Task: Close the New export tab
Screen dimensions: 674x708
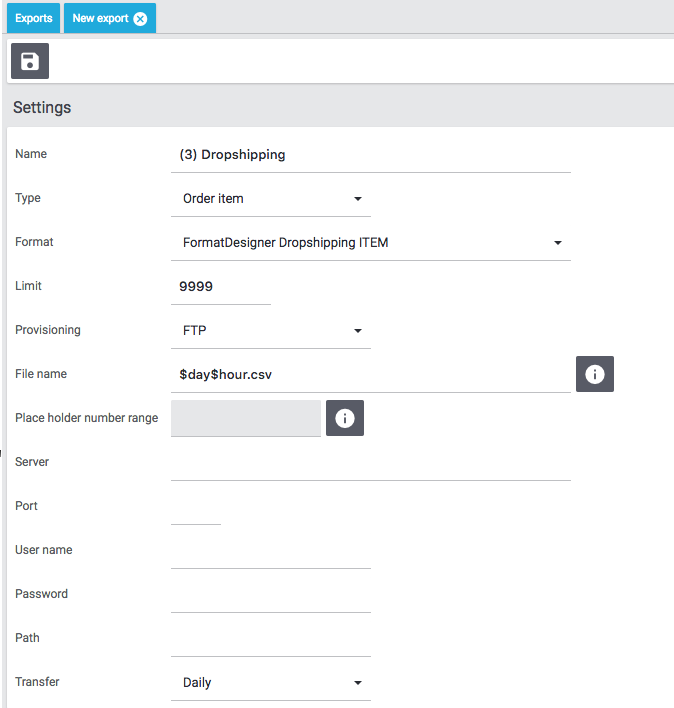Action: [x=140, y=19]
